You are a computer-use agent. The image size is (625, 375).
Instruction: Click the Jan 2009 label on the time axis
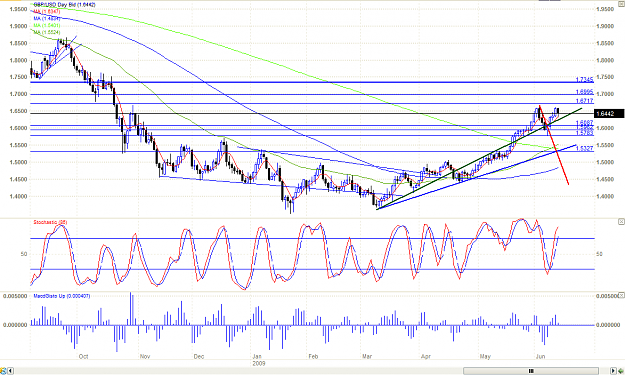pos(258,360)
